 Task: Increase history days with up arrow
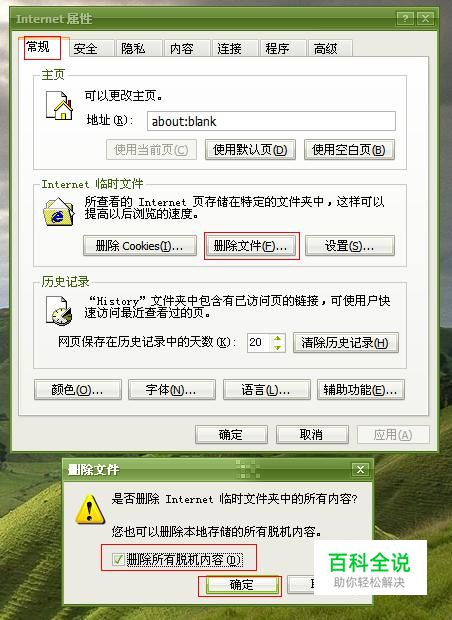(278, 338)
